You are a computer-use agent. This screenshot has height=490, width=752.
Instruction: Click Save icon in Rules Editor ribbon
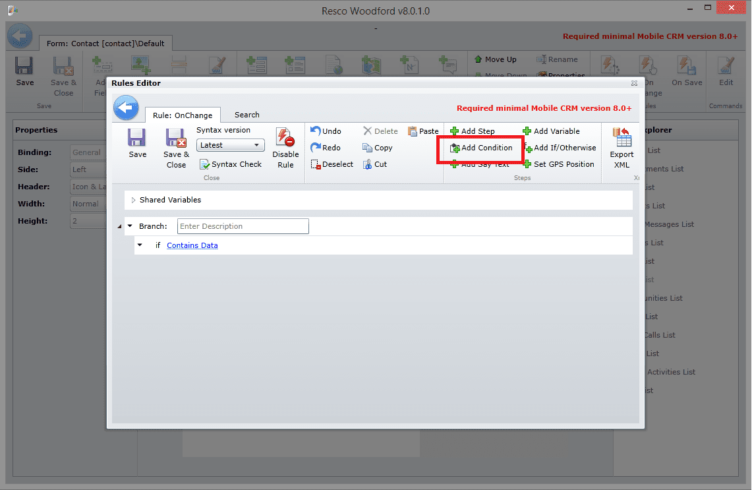pos(137,144)
